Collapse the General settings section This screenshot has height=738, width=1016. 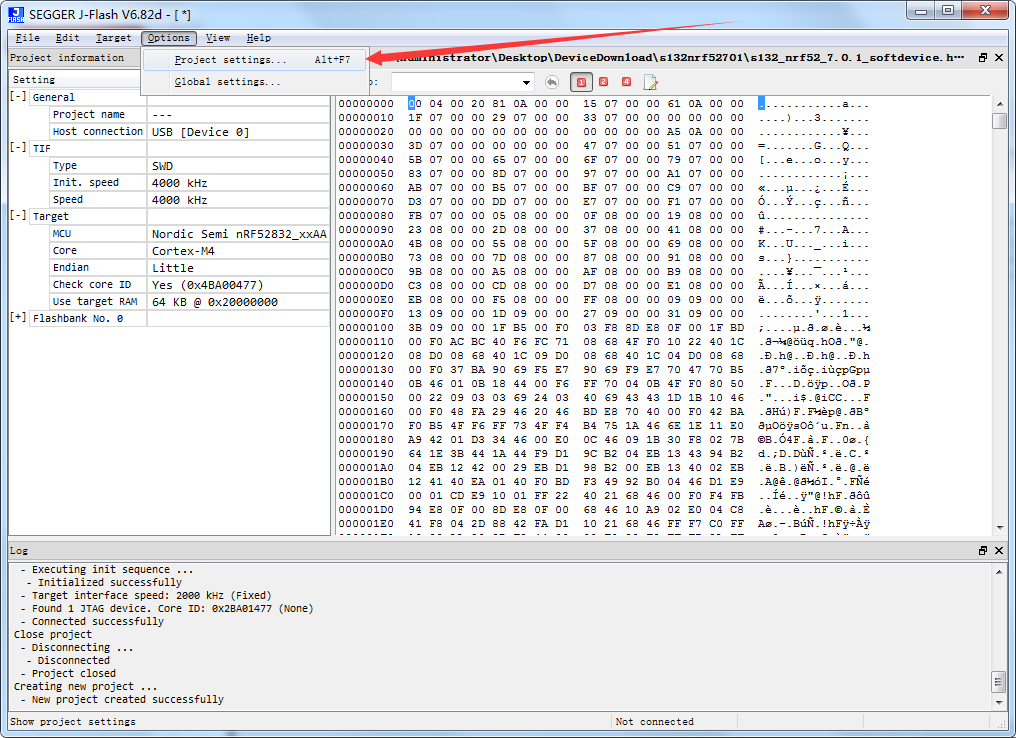pos(15,97)
